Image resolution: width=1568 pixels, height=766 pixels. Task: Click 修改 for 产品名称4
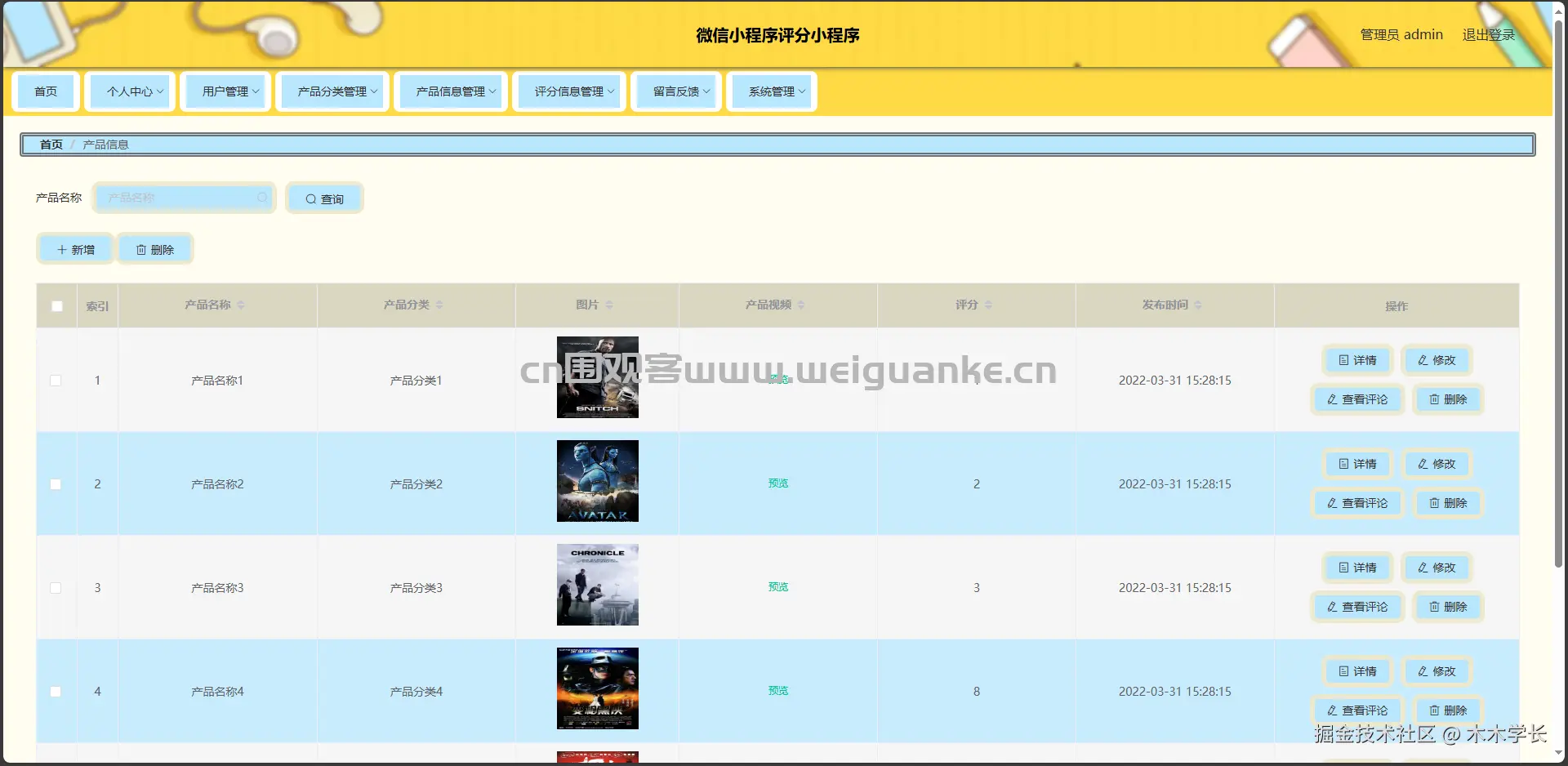click(1437, 671)
